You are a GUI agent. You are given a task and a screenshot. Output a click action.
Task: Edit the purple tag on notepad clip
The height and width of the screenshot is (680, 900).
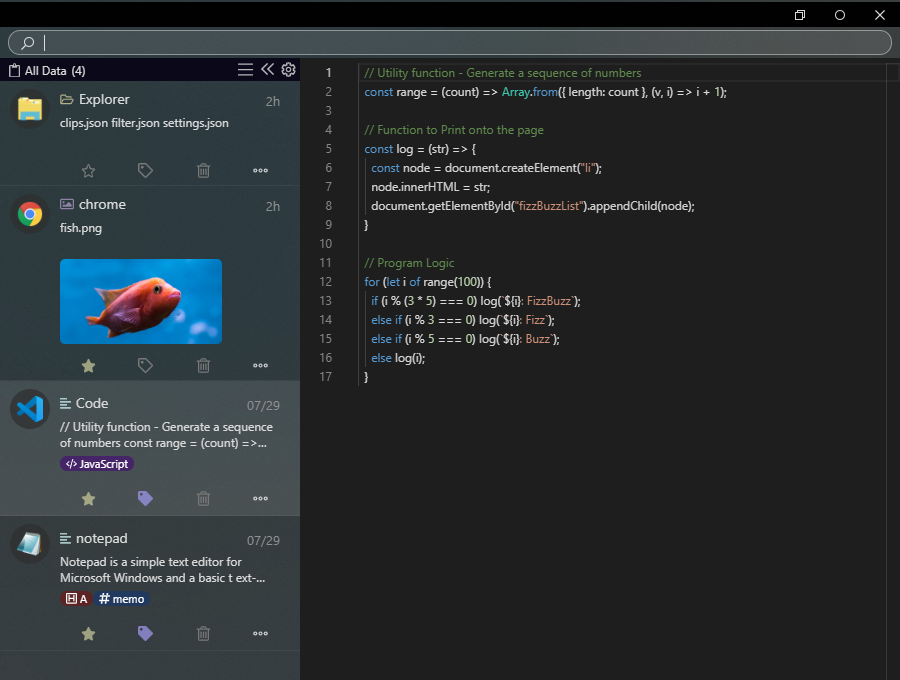(x=145, y=634)
